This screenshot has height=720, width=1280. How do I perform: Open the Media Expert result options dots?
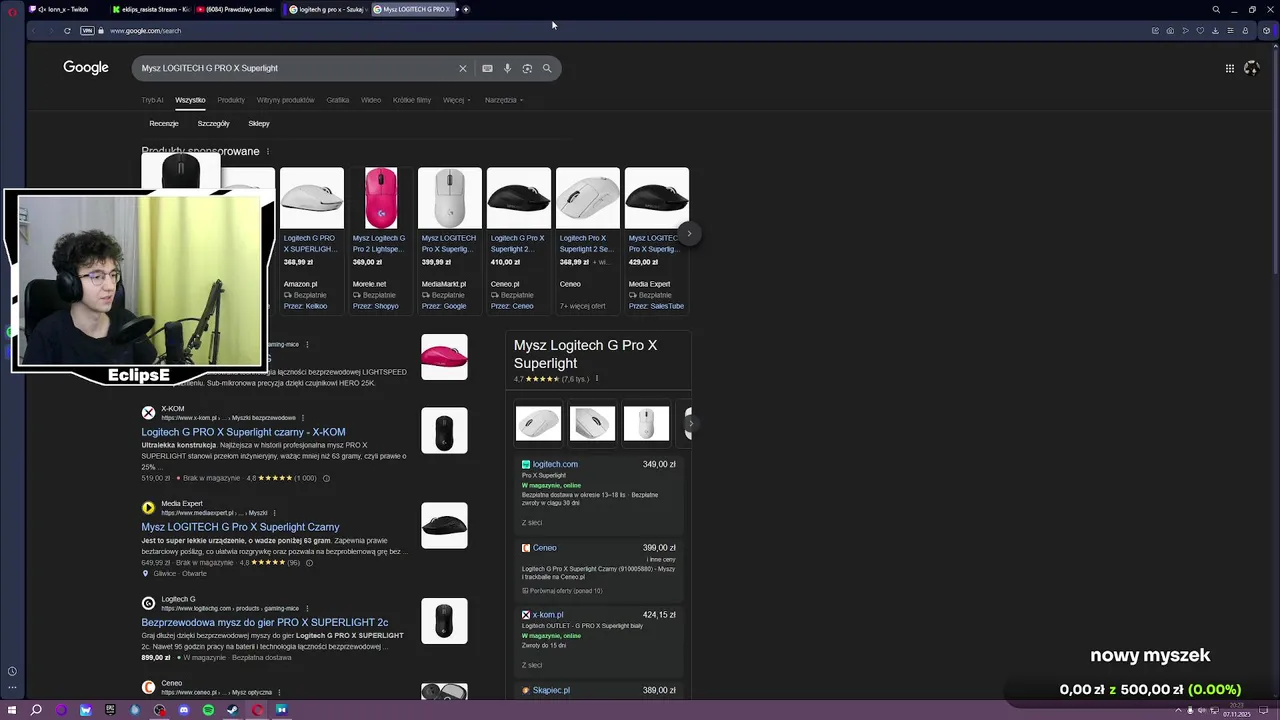pos(275,513)
